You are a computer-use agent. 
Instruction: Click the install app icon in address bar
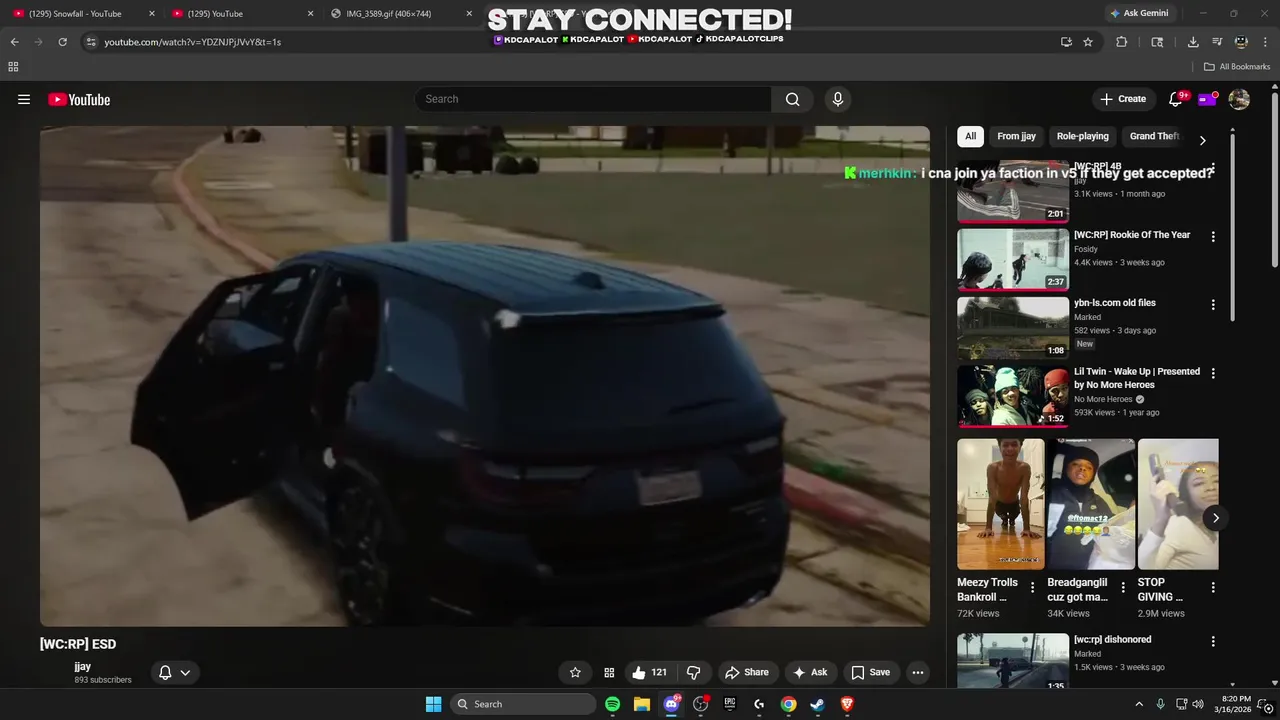point(1066,42)
